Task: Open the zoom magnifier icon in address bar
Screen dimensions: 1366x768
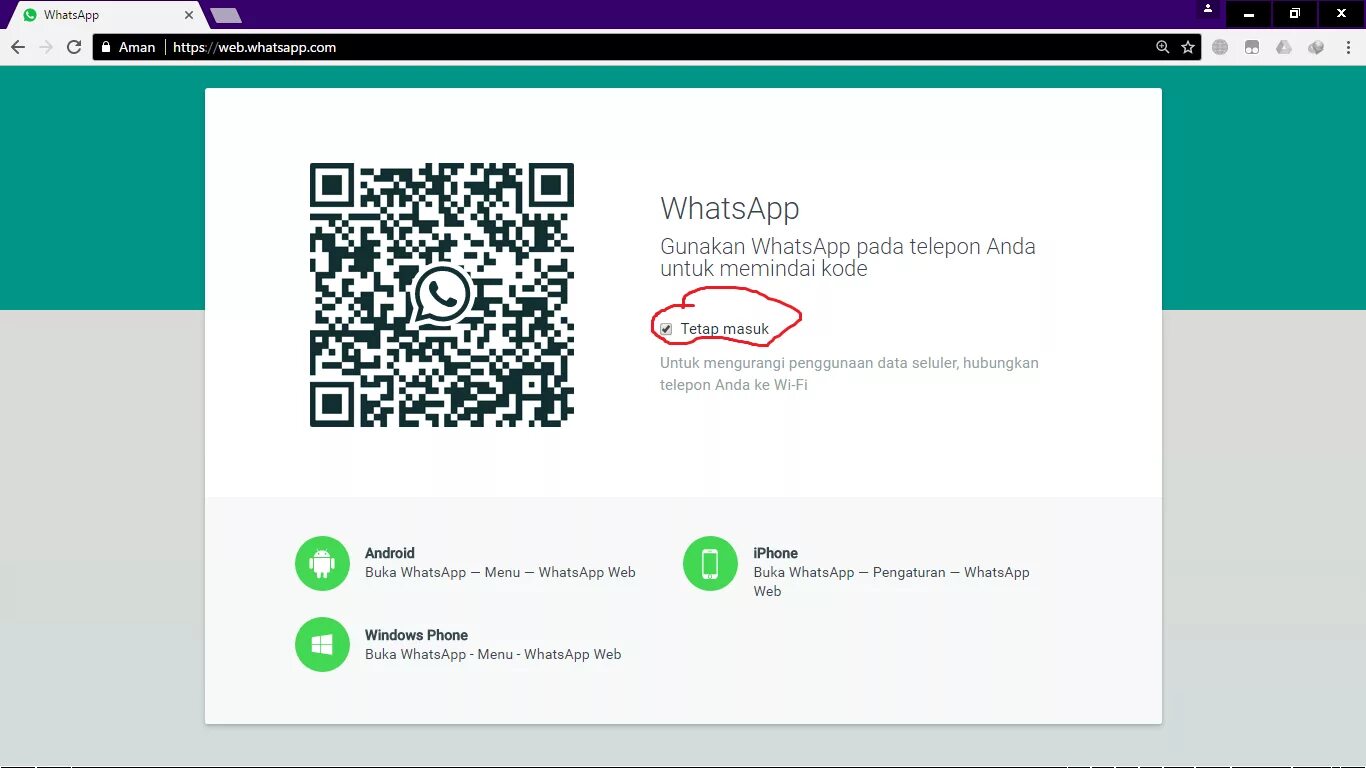Action: coord(1162,47)
